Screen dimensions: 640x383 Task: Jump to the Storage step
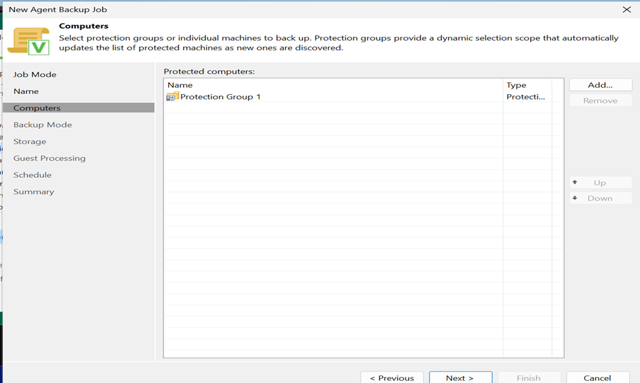coord(29,142)
